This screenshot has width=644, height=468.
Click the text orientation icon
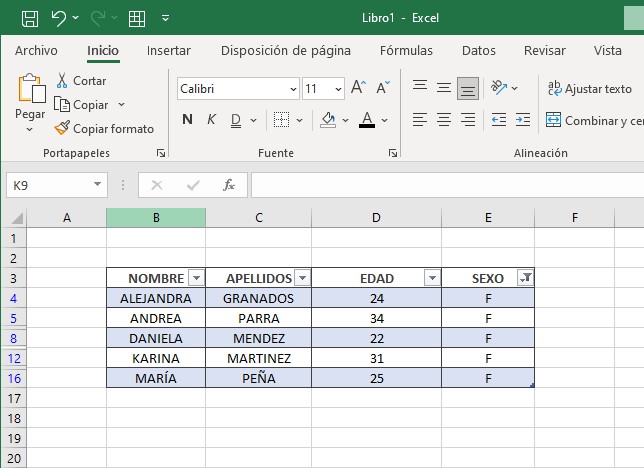point(499,87)
